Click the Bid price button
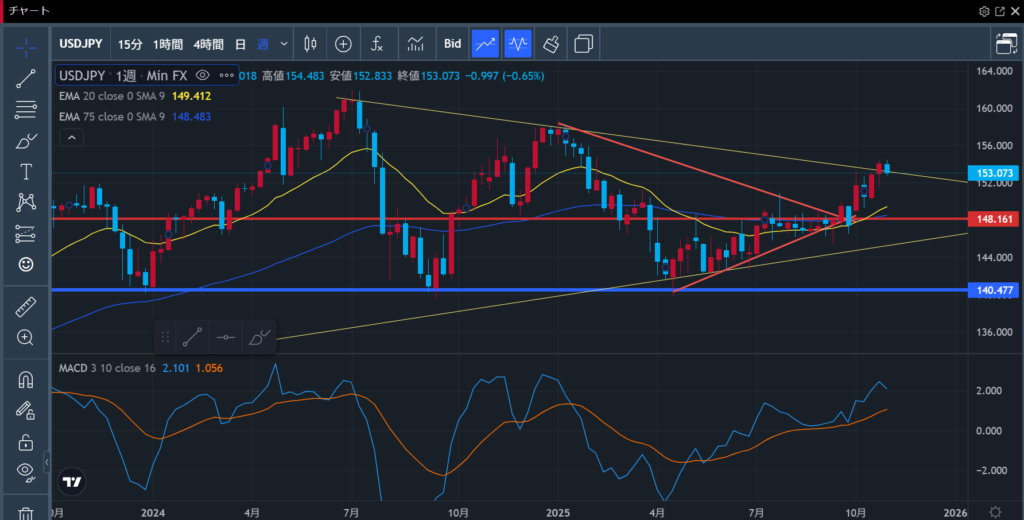The height and width of the screenshot is (520, 1024). tap(452, 44)
